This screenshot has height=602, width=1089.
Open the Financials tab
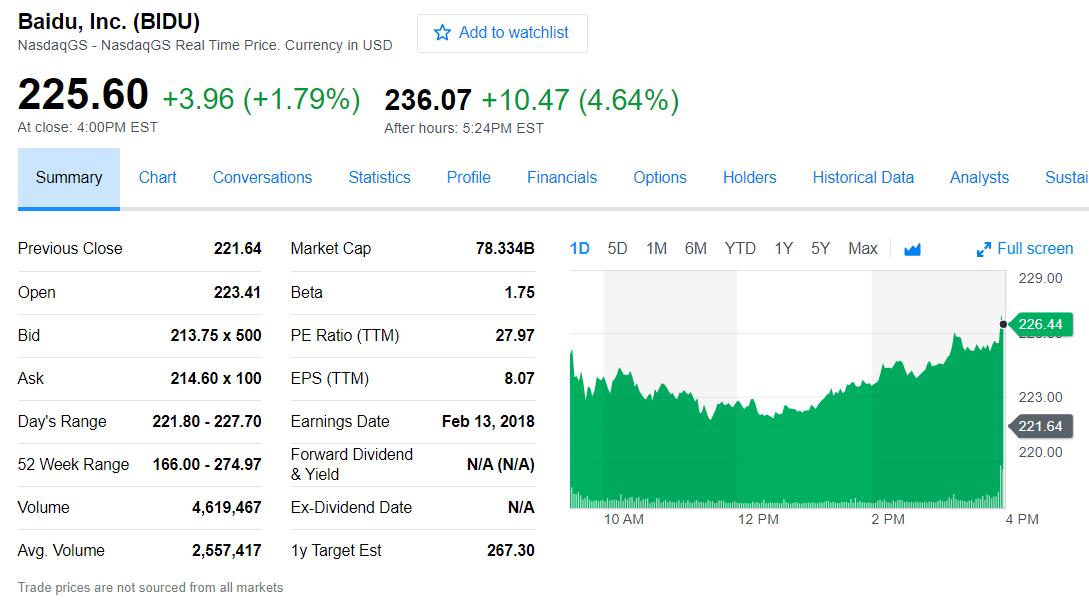click(562, 178)
